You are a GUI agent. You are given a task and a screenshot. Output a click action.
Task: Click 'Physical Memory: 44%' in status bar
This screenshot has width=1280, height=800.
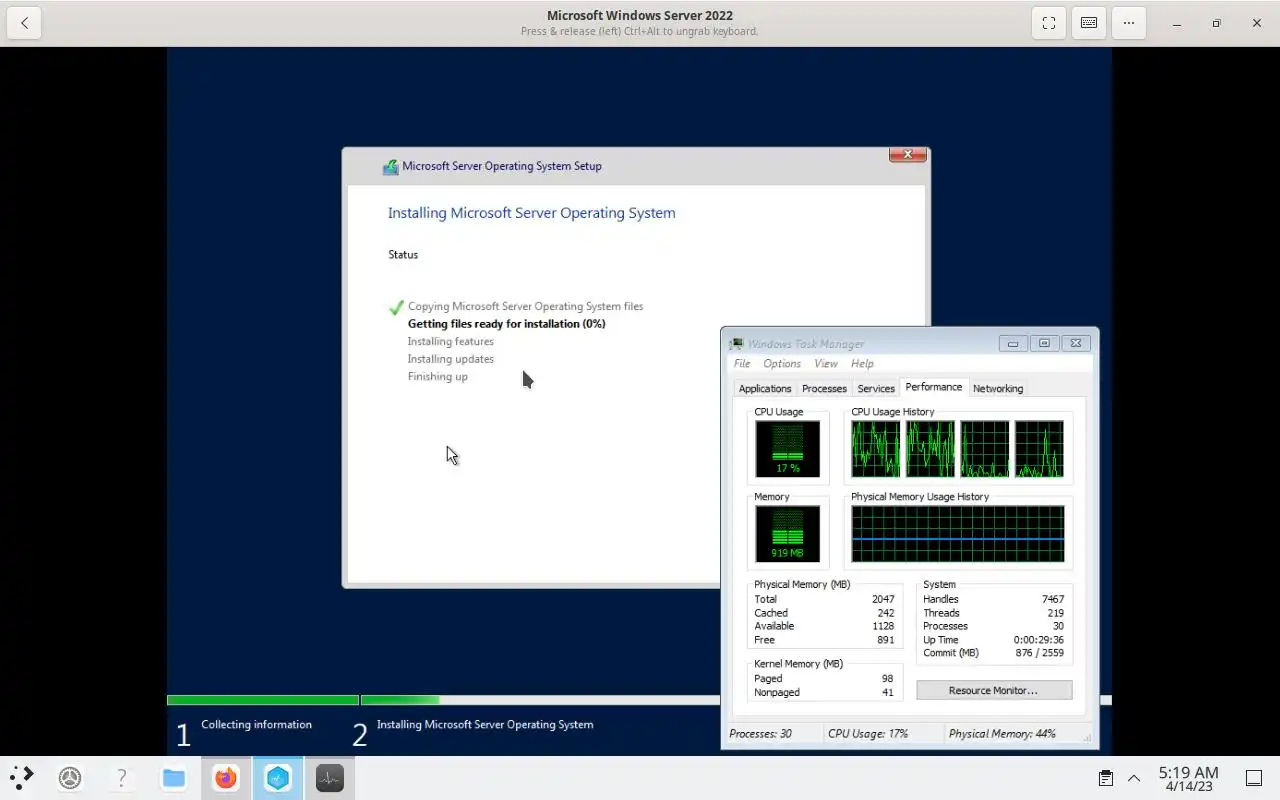(x=1002, y=734)
